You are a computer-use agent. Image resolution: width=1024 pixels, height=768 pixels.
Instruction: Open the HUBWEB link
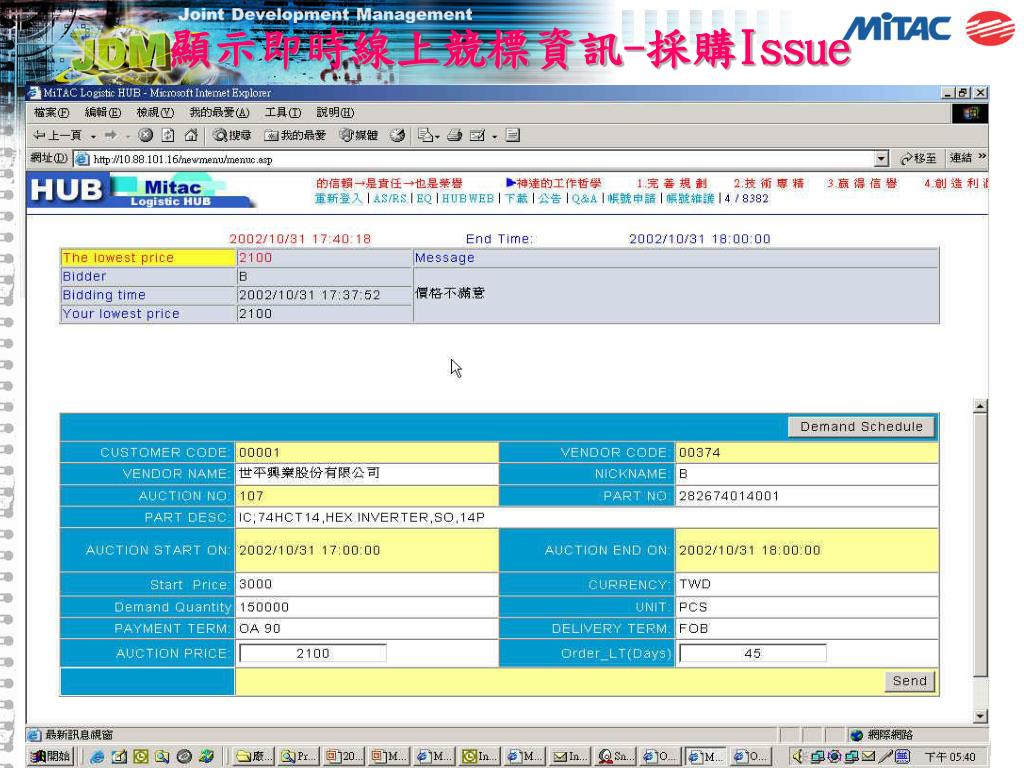tap(468, 199)
